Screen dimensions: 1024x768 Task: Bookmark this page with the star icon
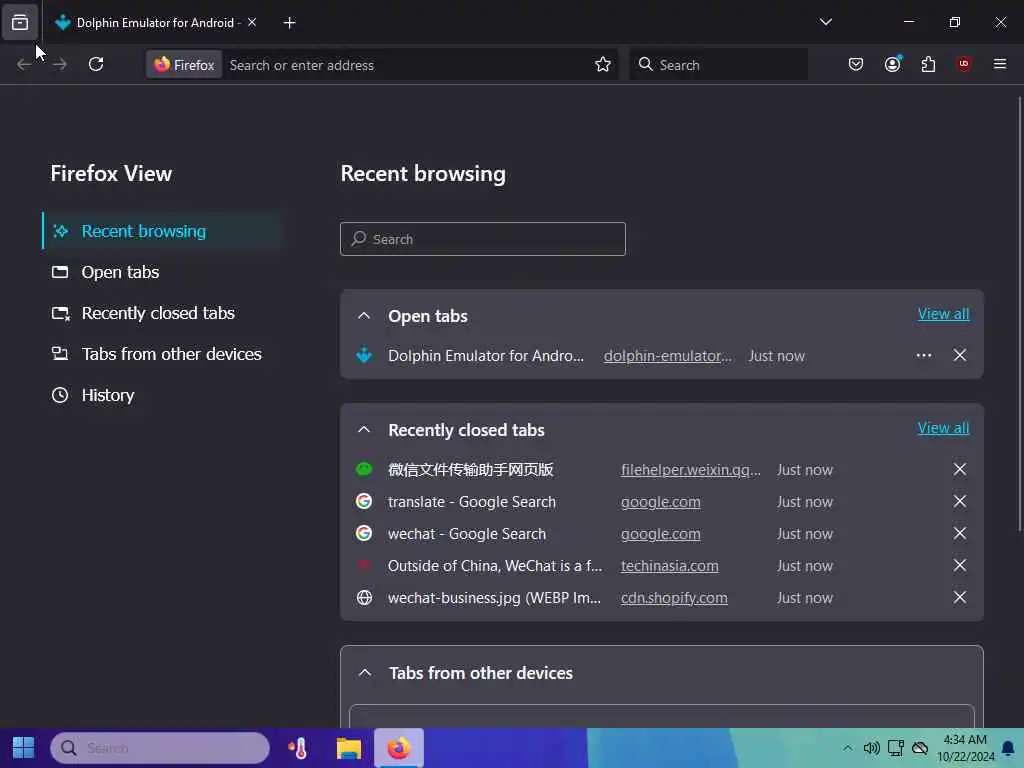(603, 65)
